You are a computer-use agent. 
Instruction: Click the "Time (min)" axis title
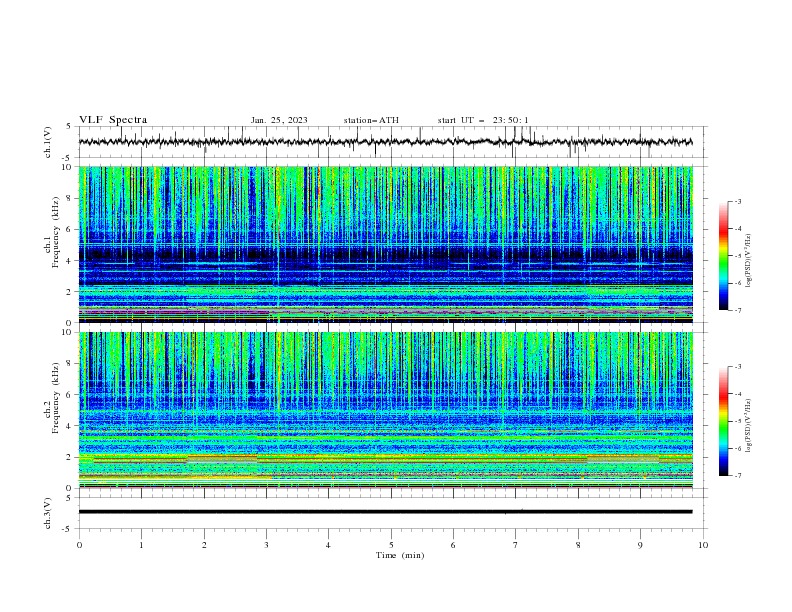[400, 555]
